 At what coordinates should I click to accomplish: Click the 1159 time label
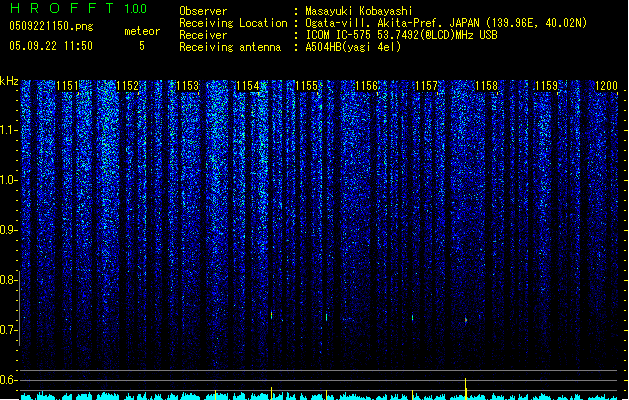click(x=546, y=85)
